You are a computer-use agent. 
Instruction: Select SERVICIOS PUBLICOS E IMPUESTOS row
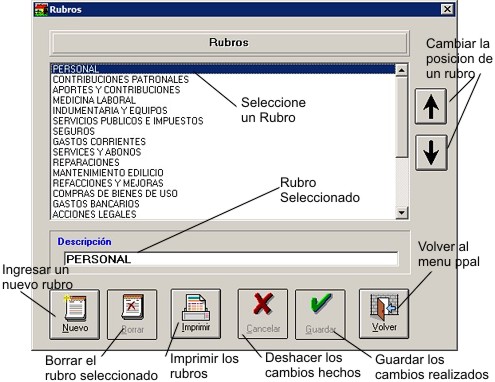pyautogui.click(x=223, y=121)
